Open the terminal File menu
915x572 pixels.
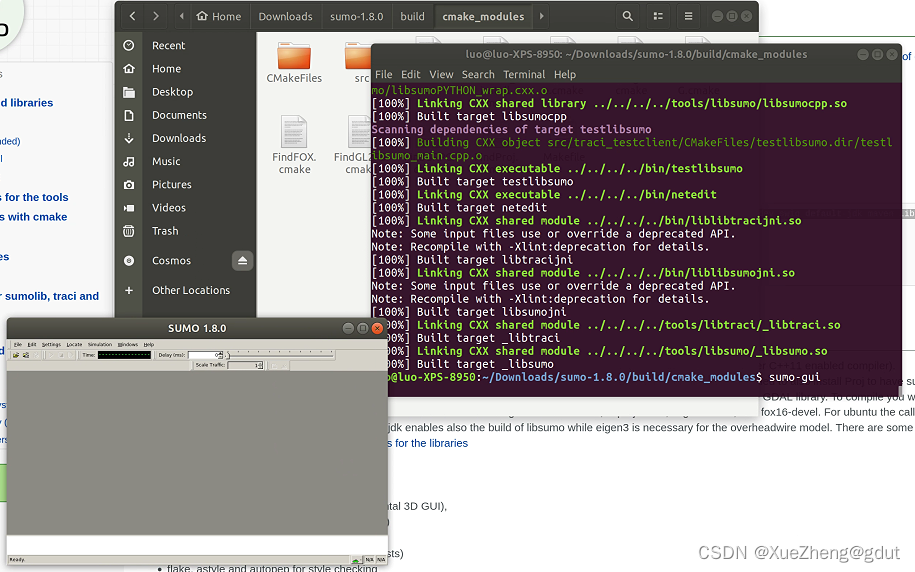click(x=383, y=75)
